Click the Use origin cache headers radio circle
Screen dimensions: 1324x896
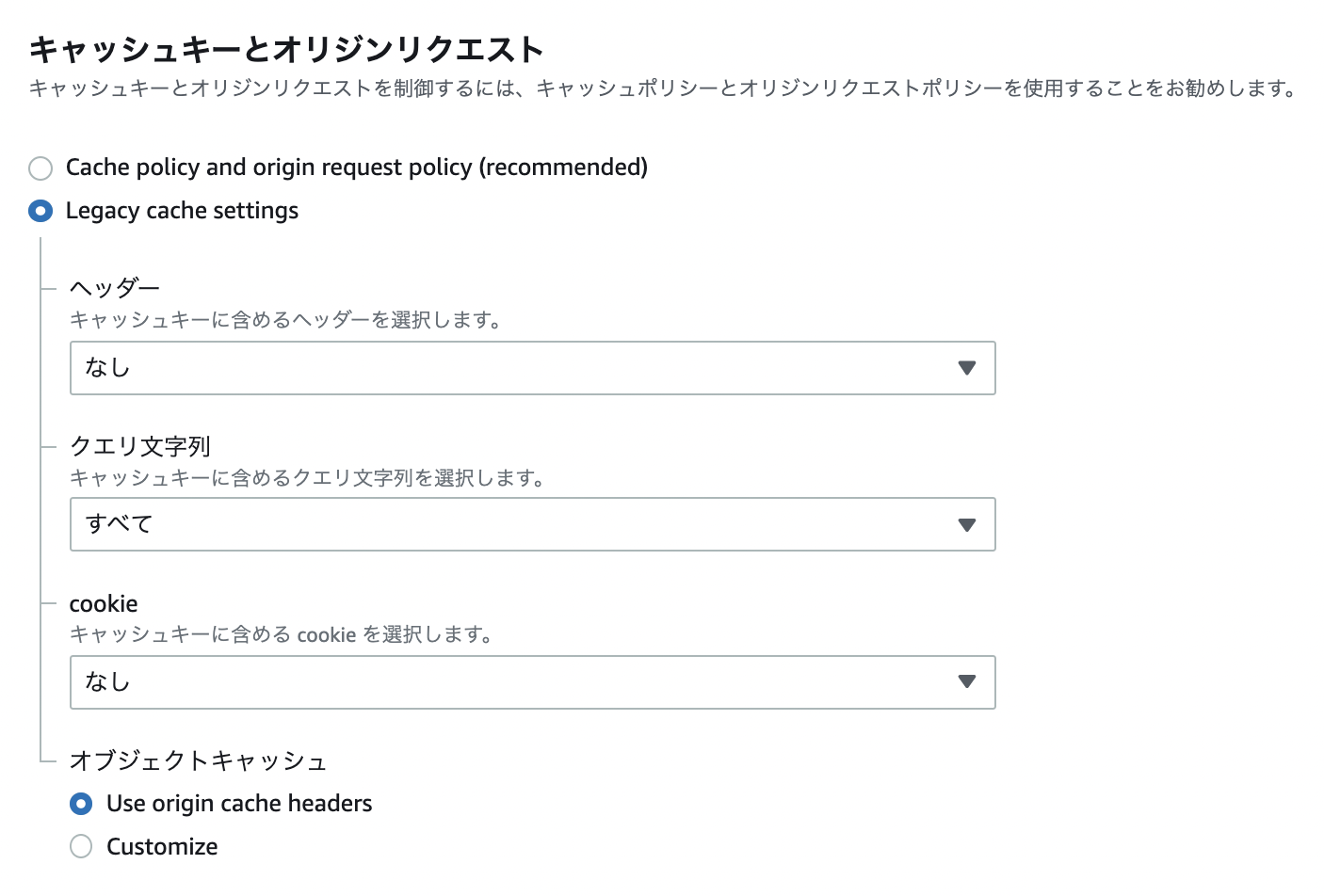[x=81, y=804]
